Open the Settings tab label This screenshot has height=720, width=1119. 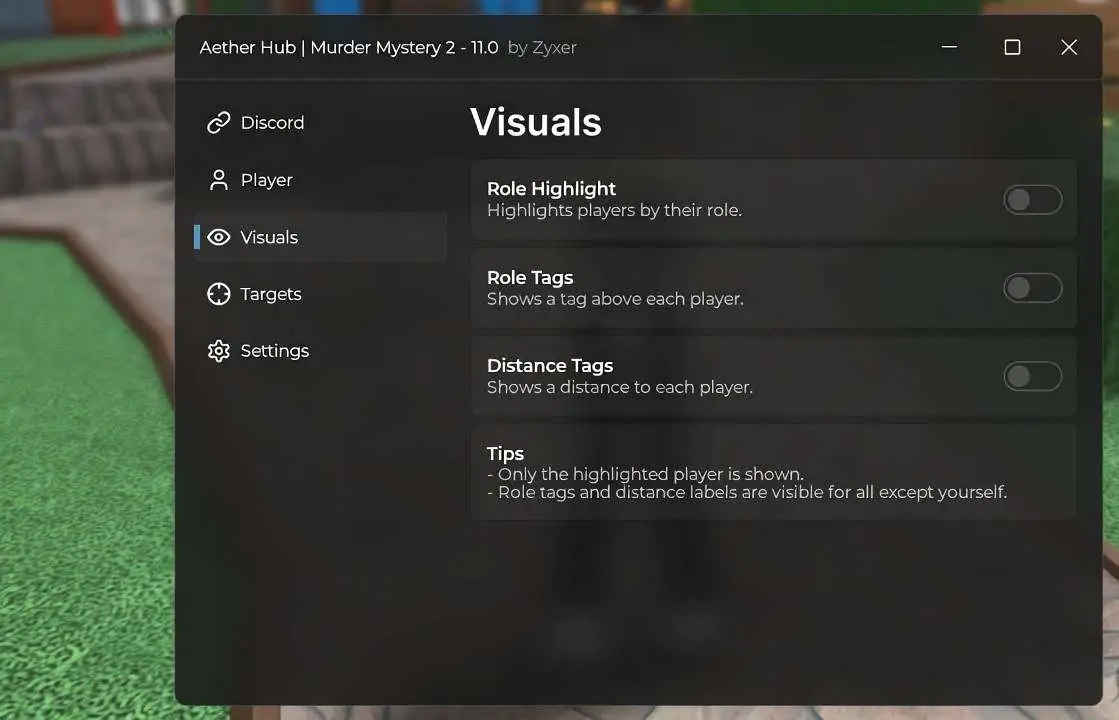click(274, 351)
